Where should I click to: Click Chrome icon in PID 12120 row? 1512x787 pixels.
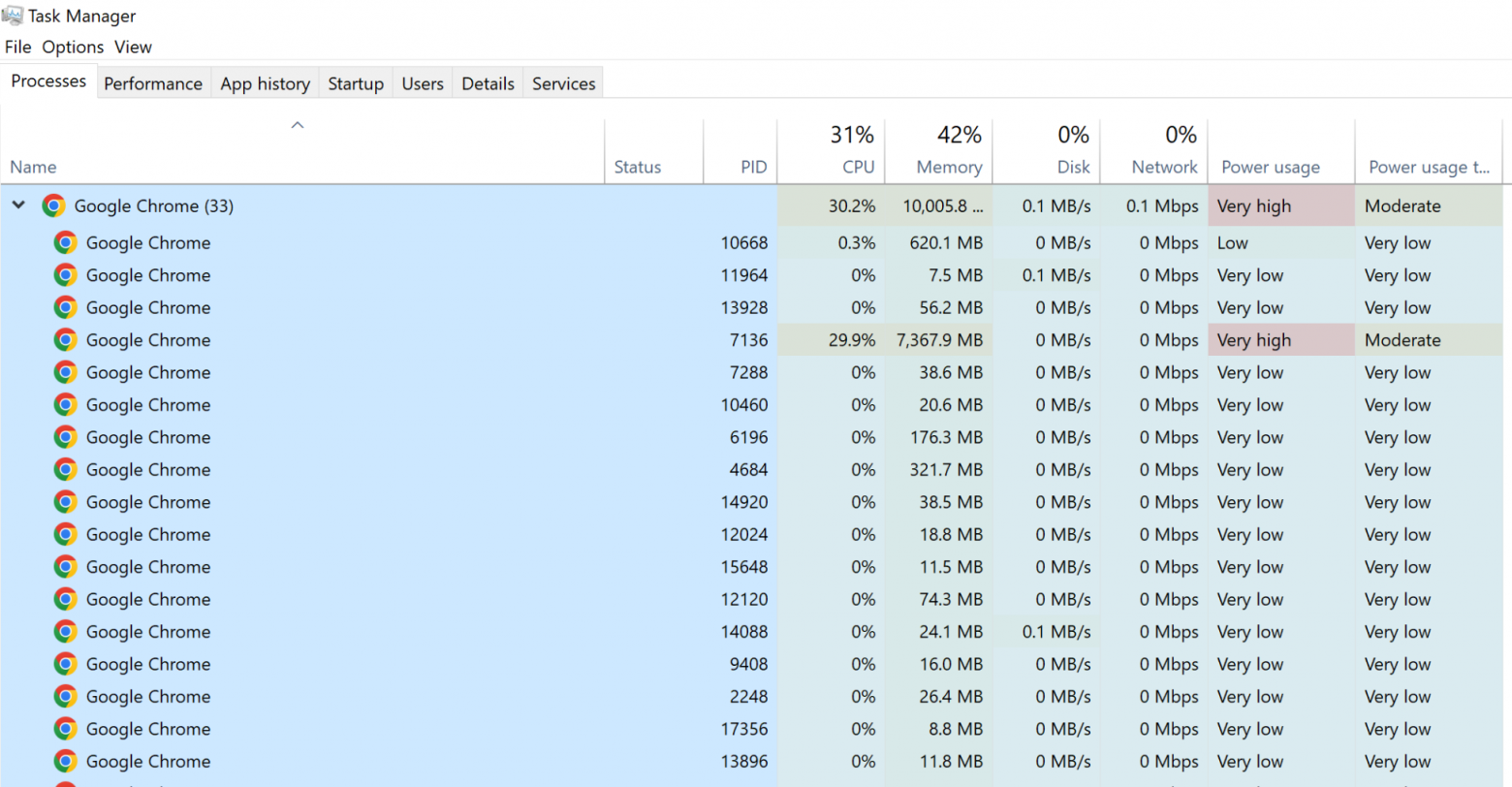pos(65,600)
